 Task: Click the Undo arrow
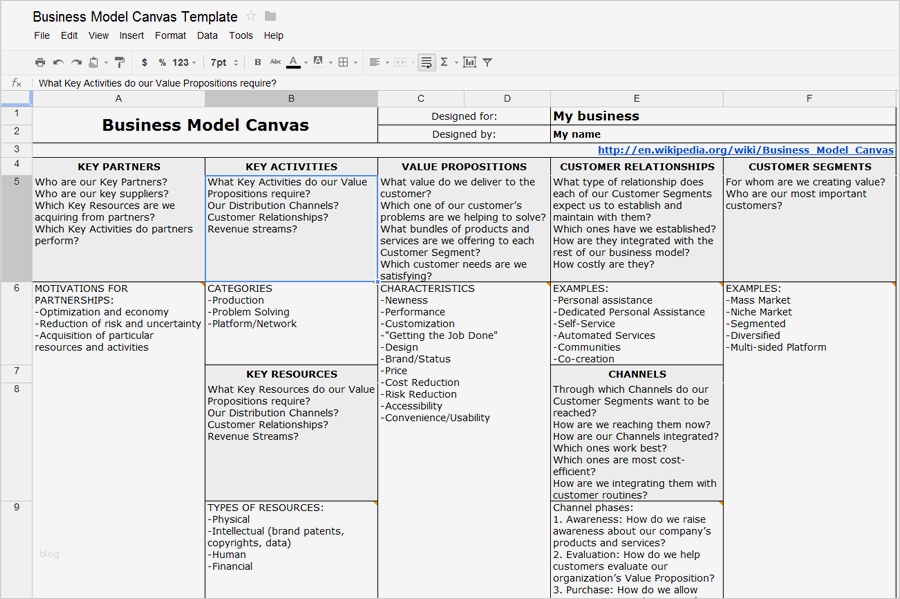tap(58, 63)
